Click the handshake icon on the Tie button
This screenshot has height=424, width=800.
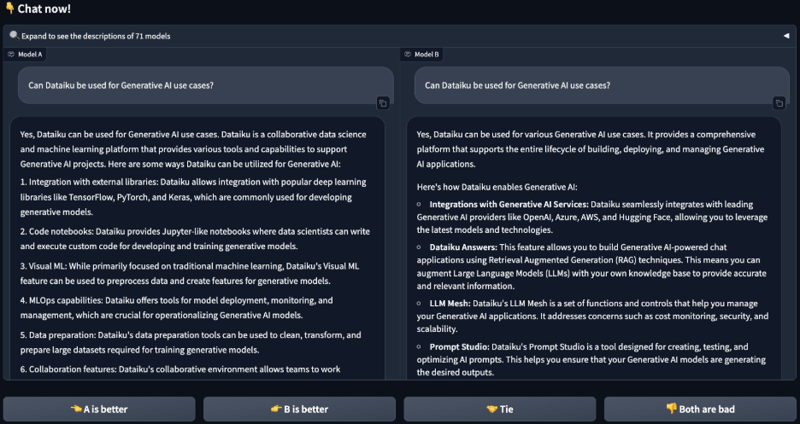point(491,409)
